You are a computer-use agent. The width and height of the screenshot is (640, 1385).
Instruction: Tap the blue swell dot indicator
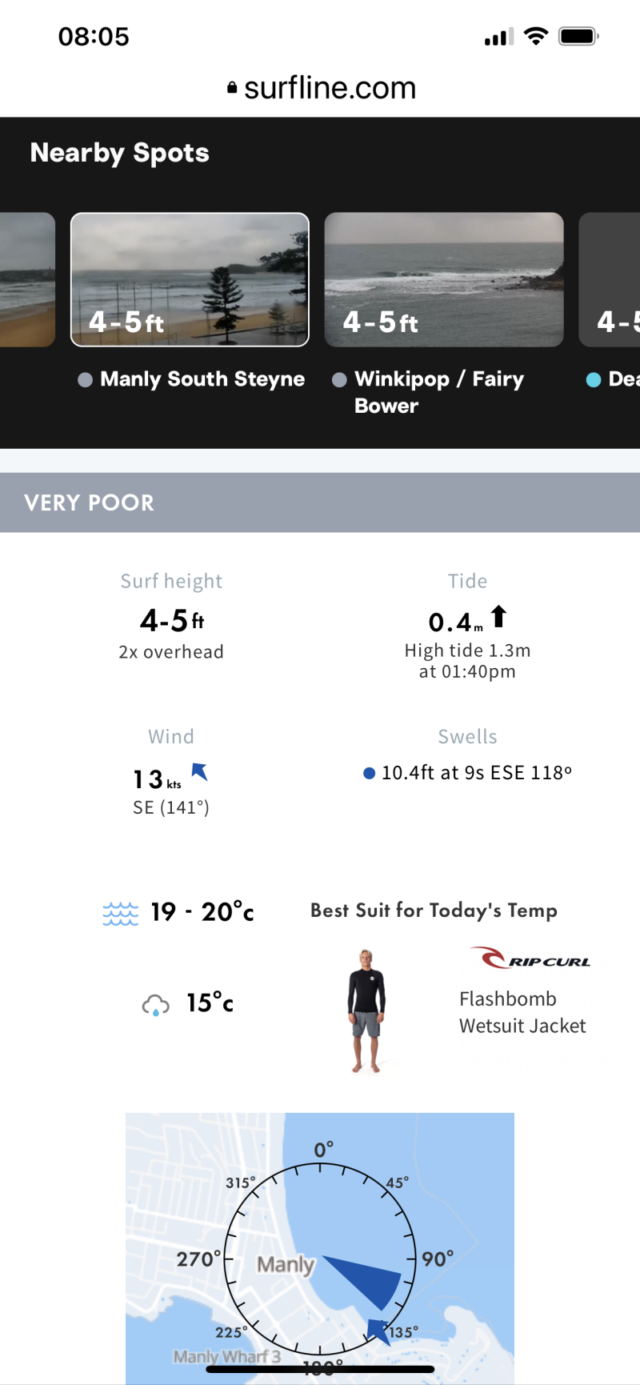369,773
